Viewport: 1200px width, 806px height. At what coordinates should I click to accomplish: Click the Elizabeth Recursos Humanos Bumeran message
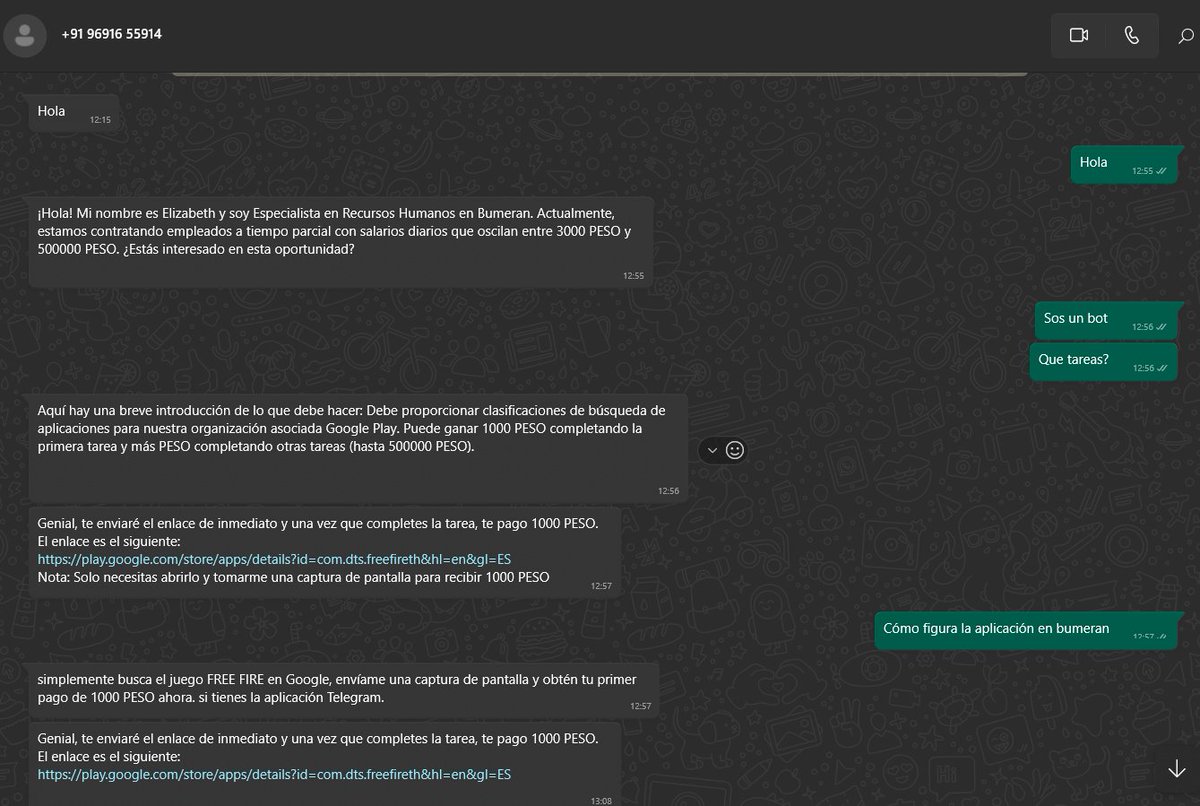coord(341,242)
